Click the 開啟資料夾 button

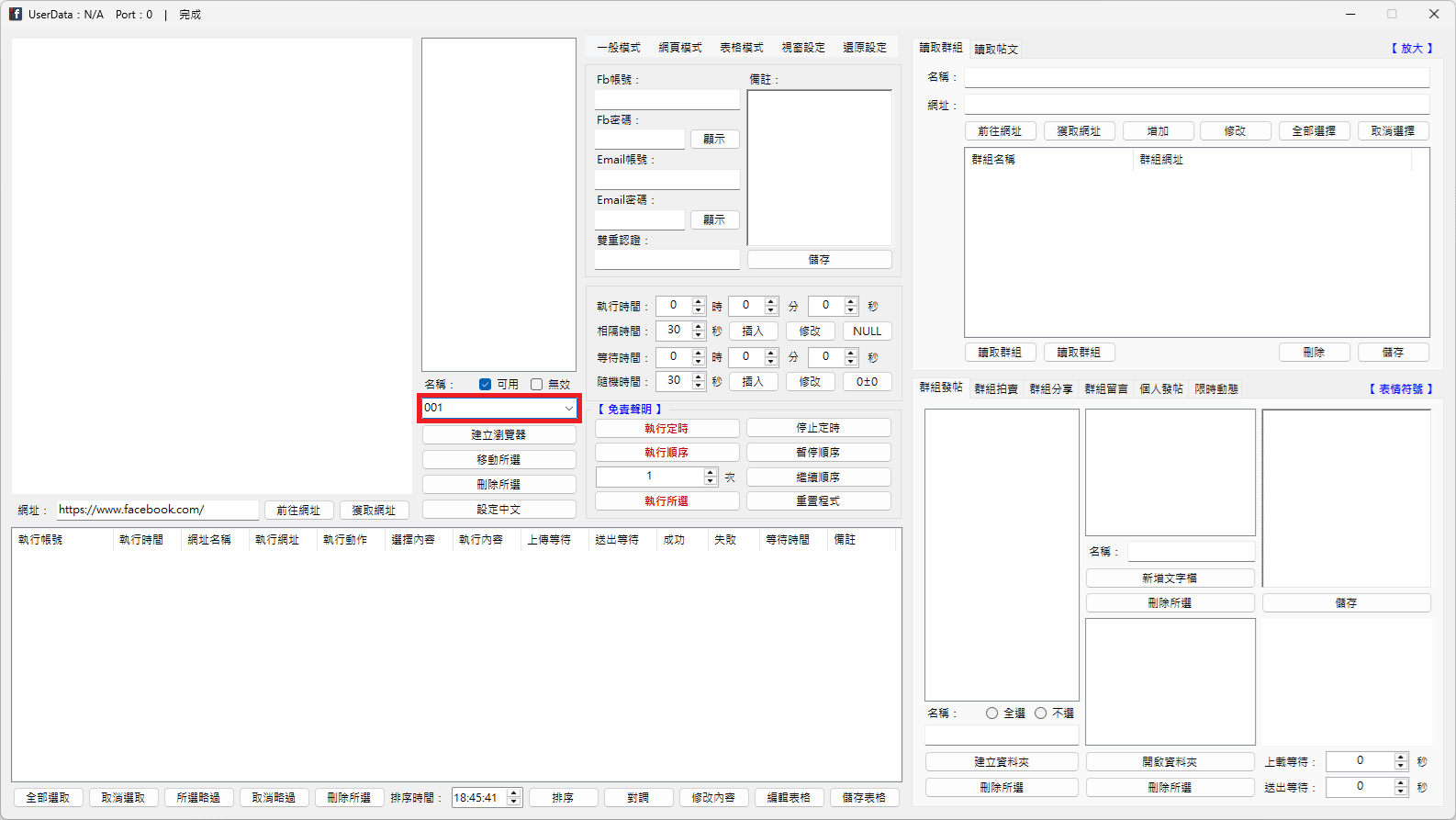pos(1170,761)
